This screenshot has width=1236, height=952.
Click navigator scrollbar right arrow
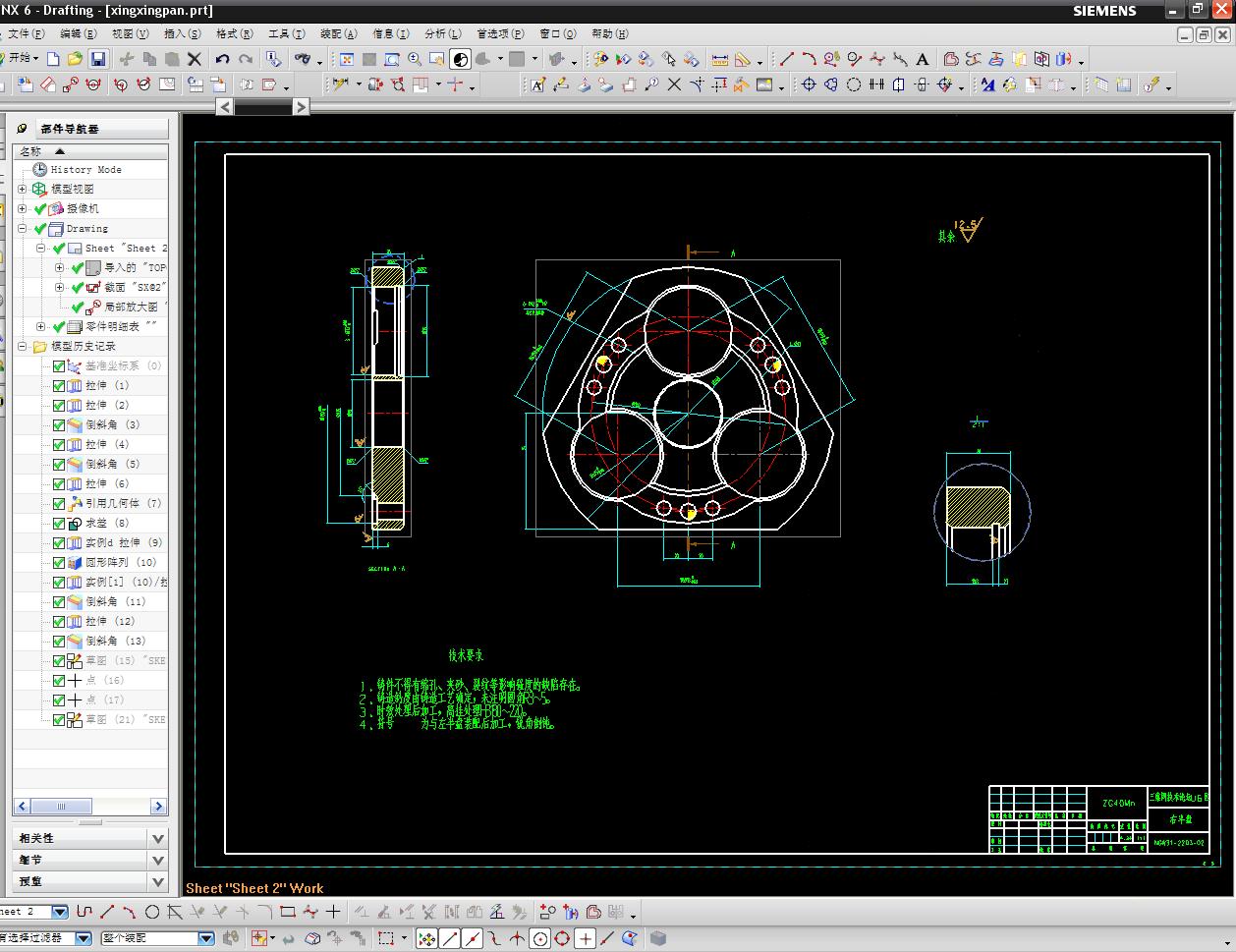pos(158,807)
